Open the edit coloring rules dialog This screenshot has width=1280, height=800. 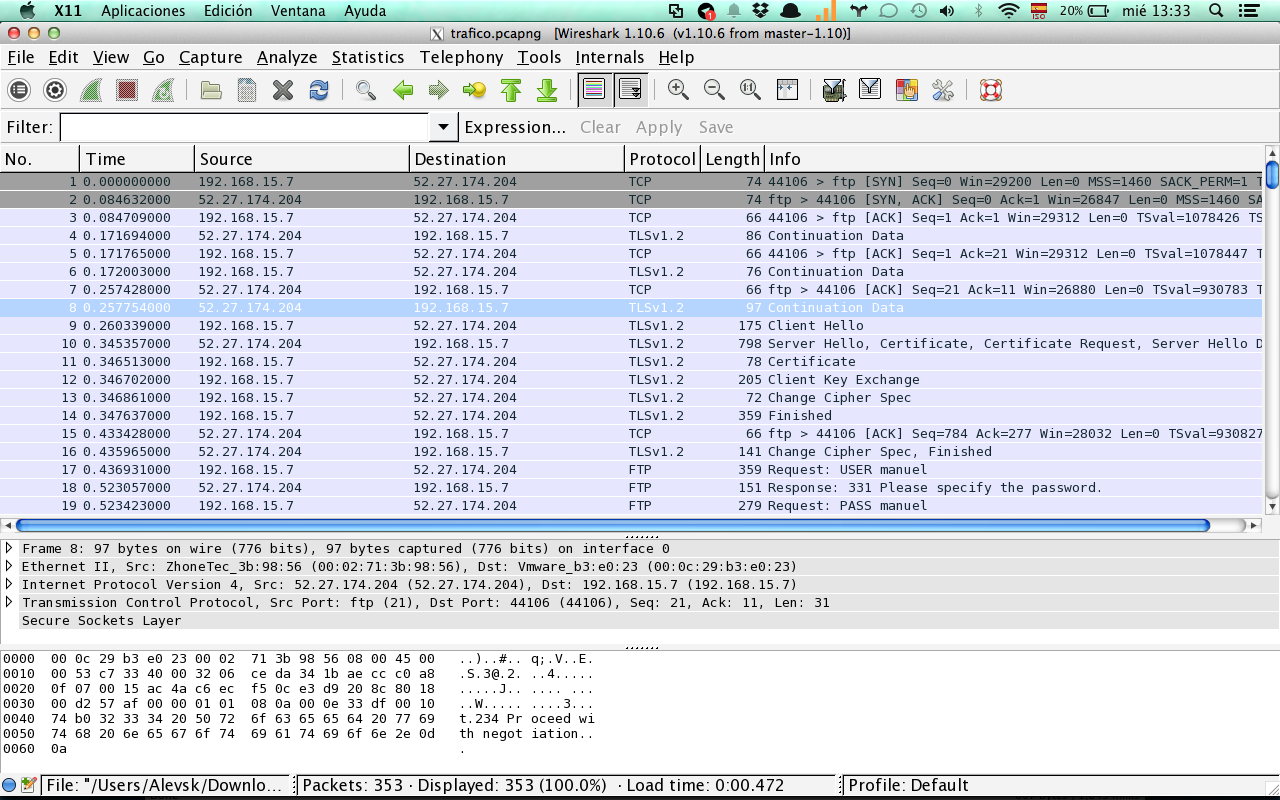(905, 89)
